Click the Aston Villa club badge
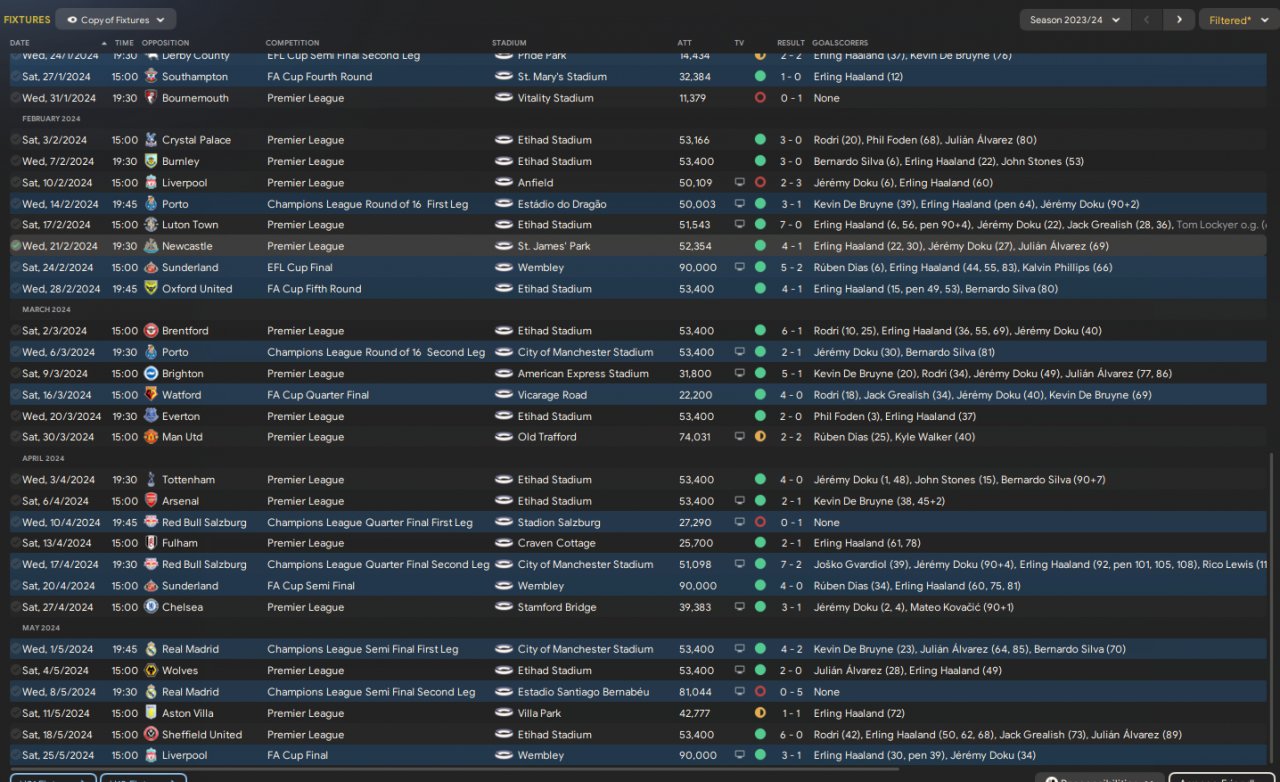The height and width of the screenshot is (782, 1280). tap(151, 713)
